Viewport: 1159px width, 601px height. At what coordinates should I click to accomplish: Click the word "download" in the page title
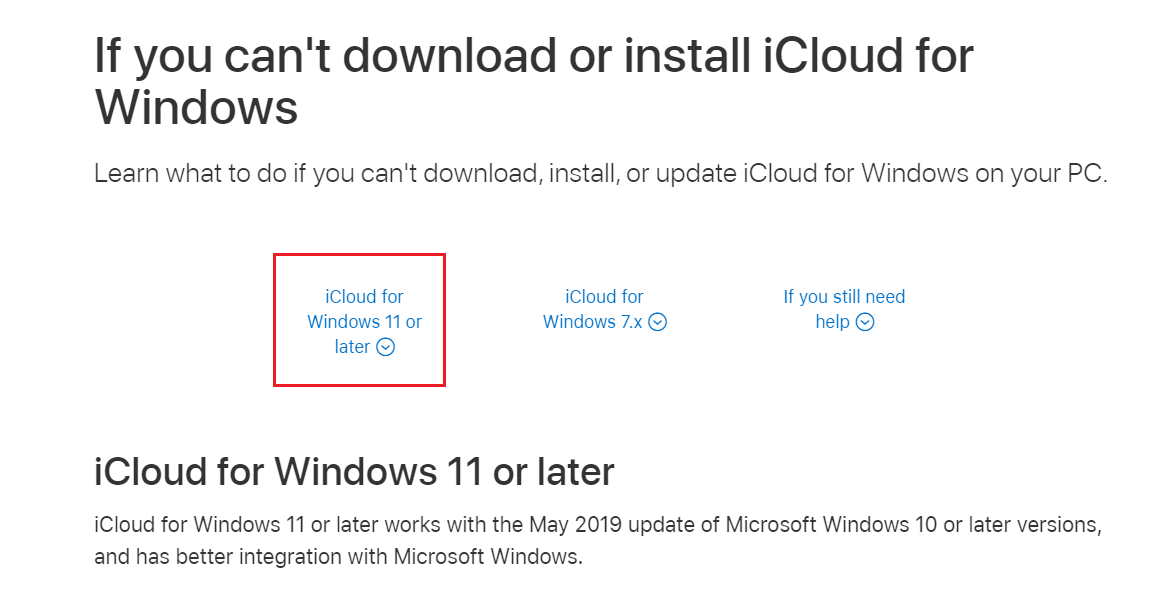point(449,55)
